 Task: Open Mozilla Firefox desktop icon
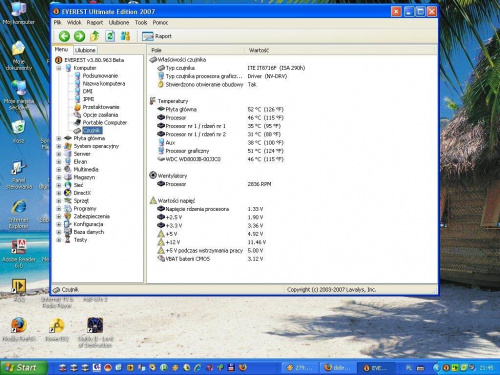click(x=19, y=330)
